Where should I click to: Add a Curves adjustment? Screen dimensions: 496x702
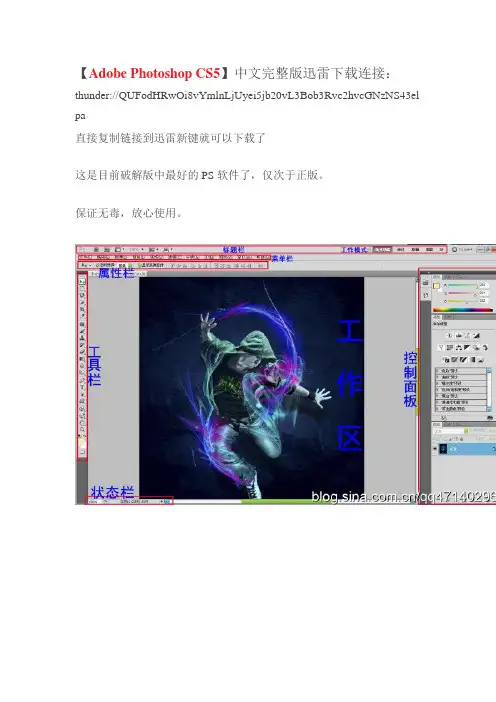tap(467, 335)
